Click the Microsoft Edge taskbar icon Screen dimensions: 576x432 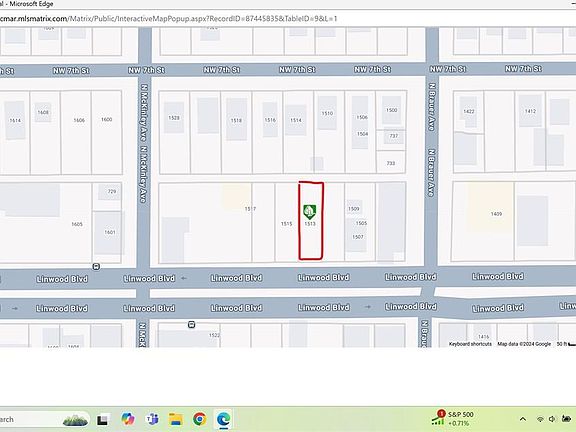(223, 419)
